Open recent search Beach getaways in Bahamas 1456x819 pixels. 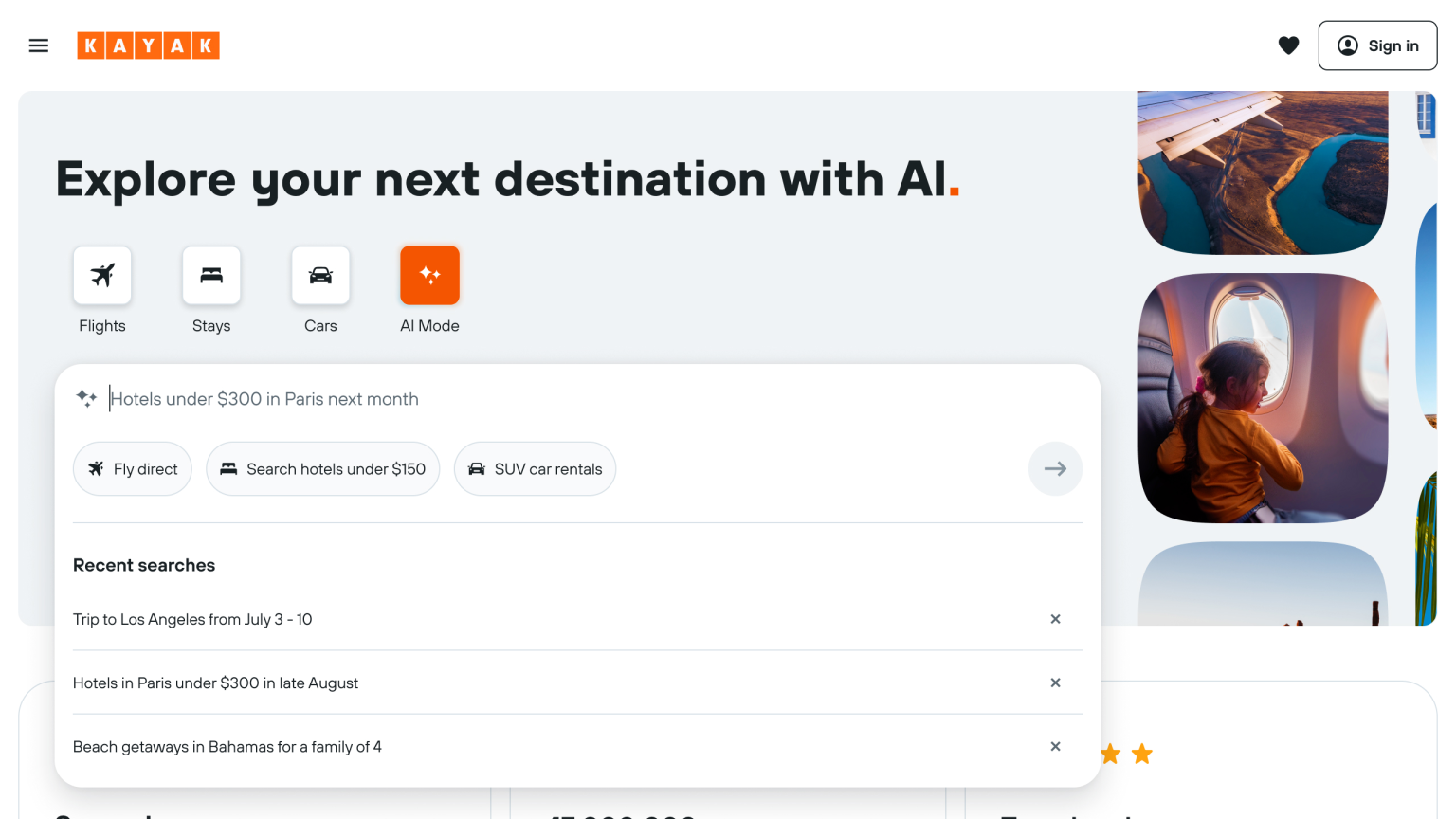click(x=227, y=747)
